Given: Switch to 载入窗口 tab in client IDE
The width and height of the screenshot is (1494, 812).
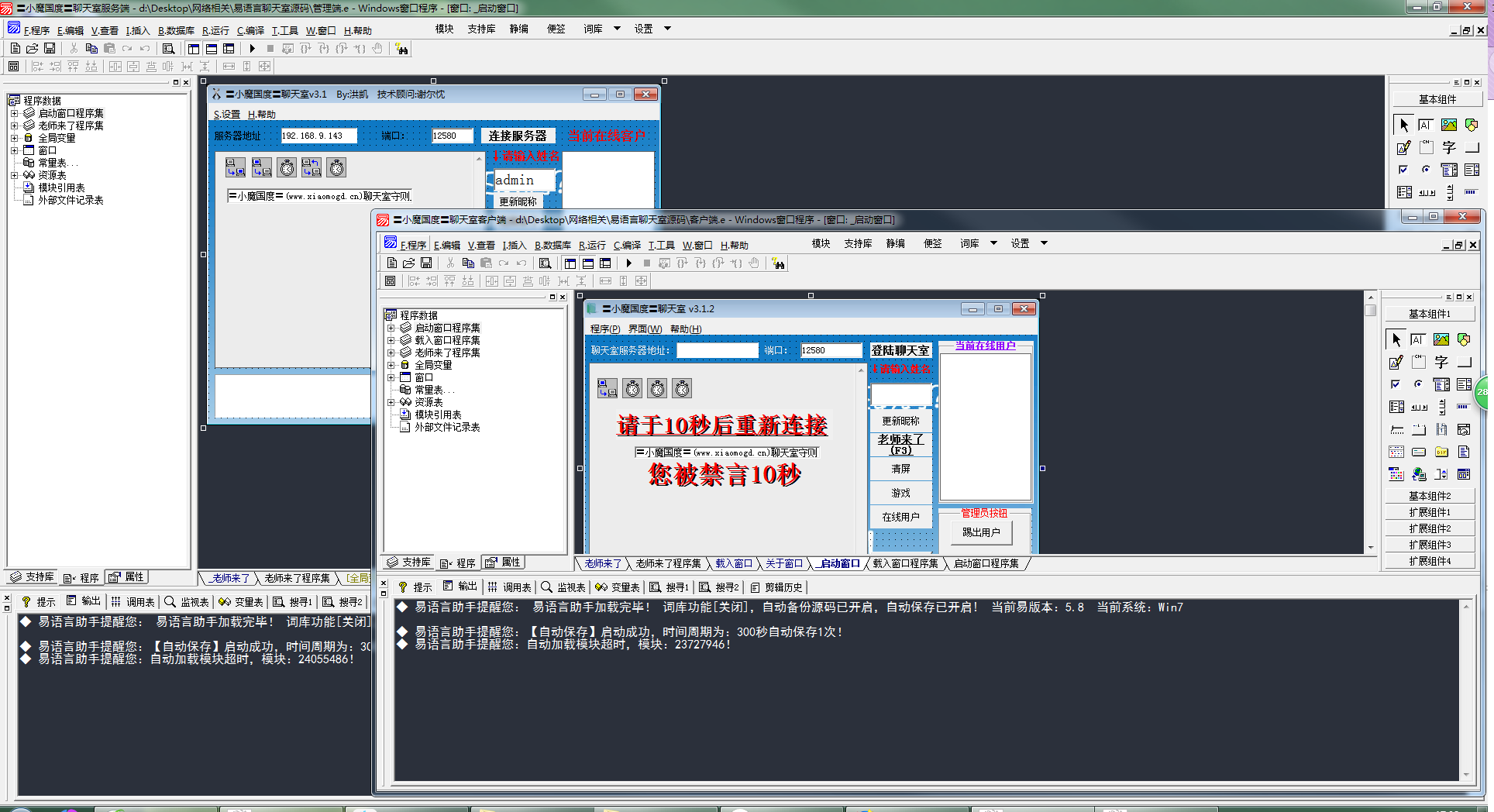Looking at the screenshot, I should (733, 563).
